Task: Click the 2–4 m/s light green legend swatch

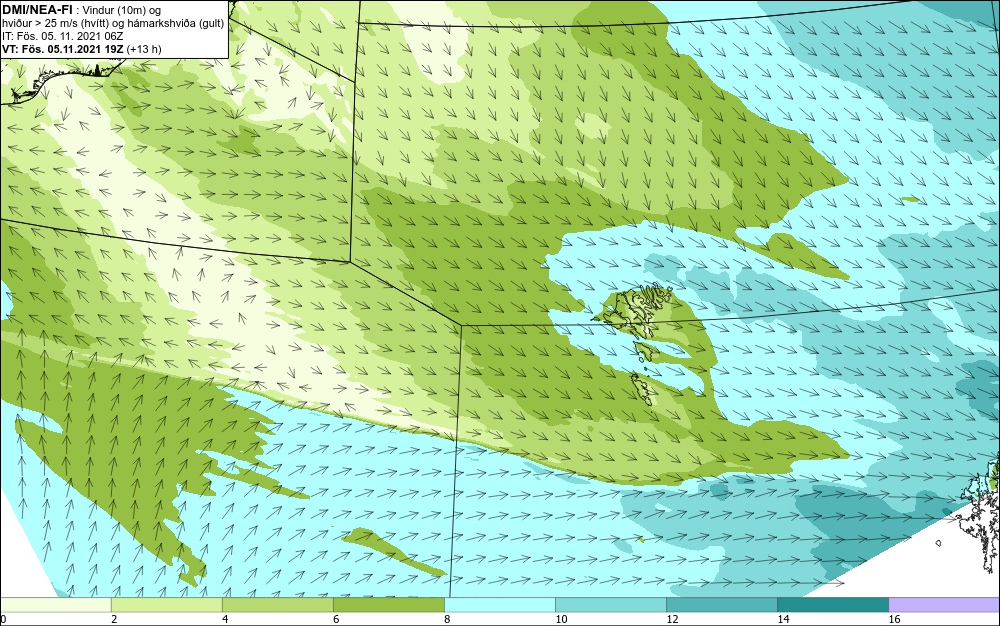Action: [x=166, y=604]
